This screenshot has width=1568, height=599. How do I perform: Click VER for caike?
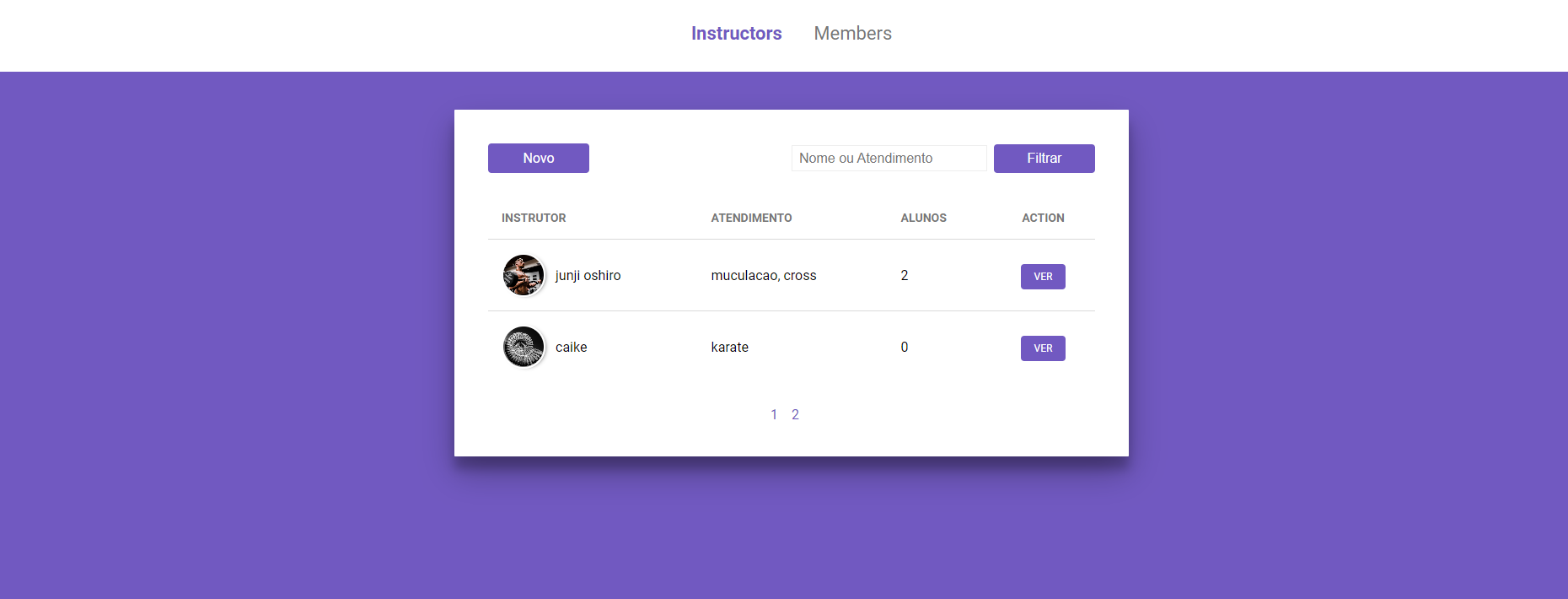(x=1043, y=348)
